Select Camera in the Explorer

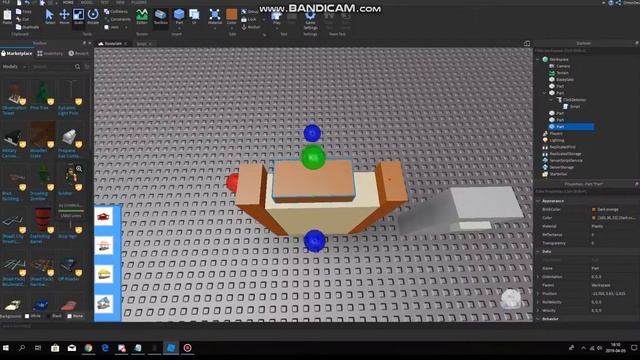[x=560, y=66]
